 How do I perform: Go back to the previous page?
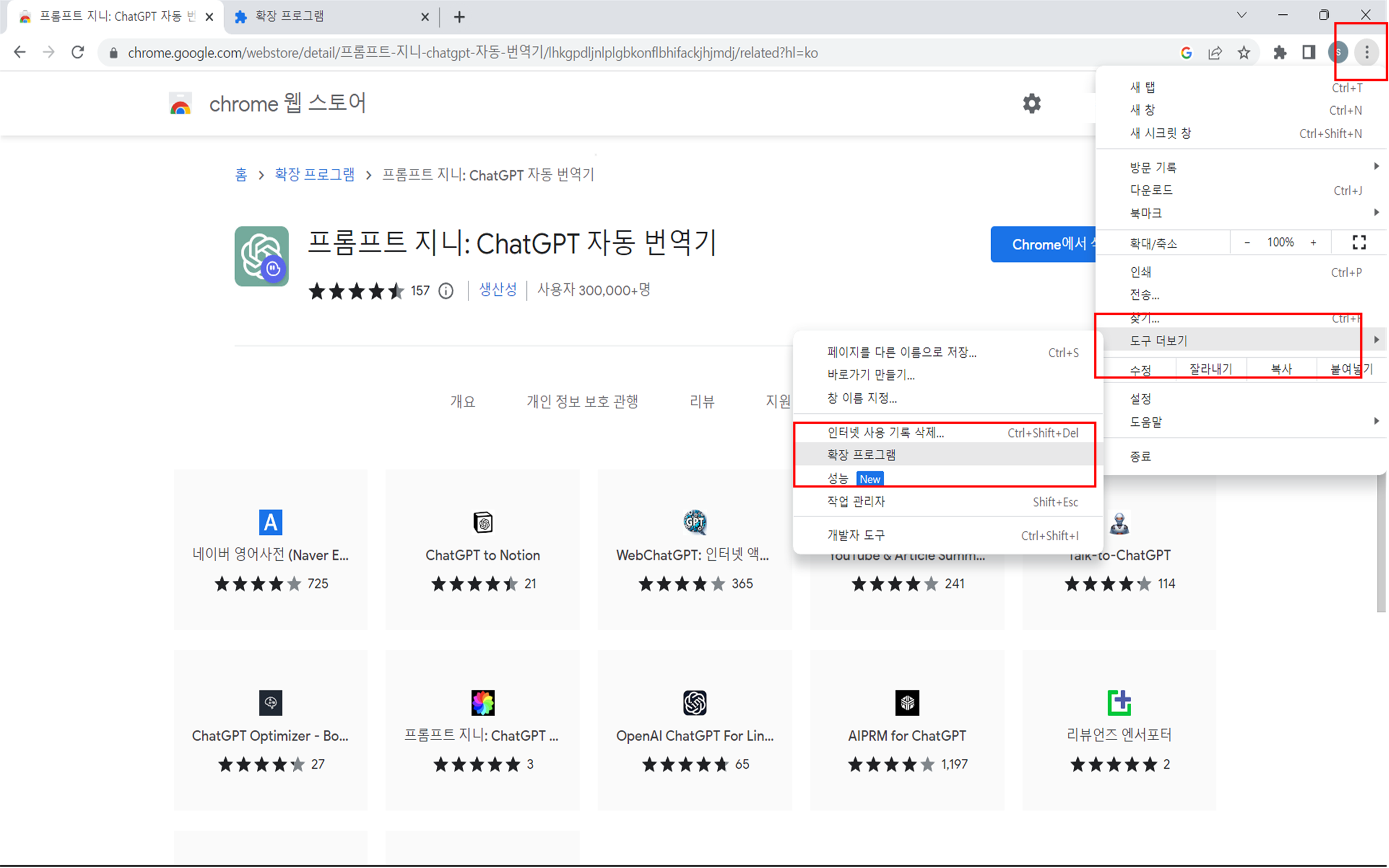pos(20,52)
